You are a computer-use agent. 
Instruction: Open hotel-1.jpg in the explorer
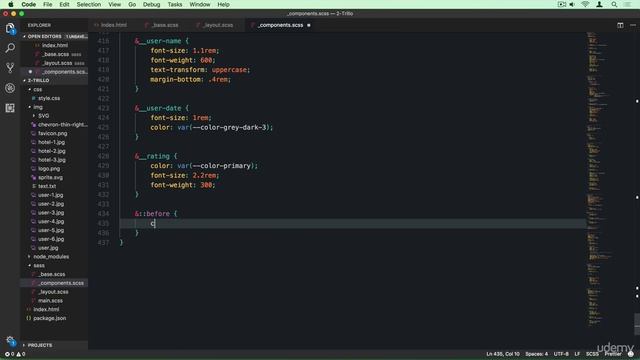point(51,142)
